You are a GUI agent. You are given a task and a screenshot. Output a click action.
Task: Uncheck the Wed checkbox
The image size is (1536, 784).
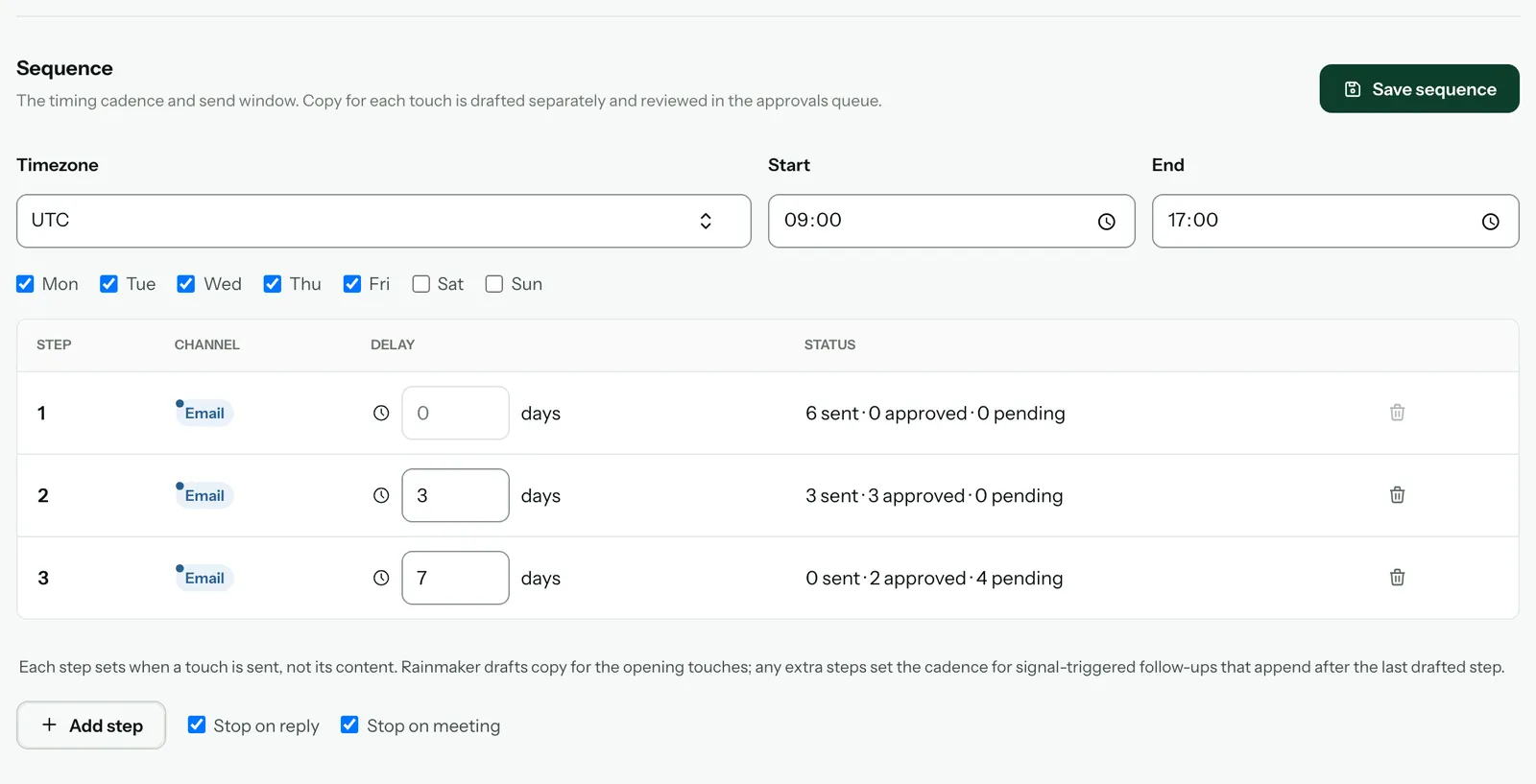pos(186,284)
